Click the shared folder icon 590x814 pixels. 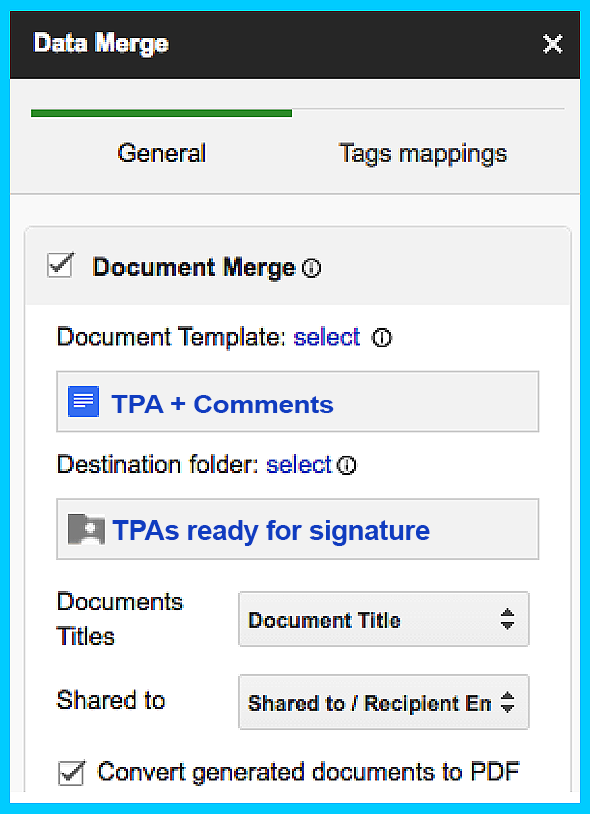tap(86, 530)
